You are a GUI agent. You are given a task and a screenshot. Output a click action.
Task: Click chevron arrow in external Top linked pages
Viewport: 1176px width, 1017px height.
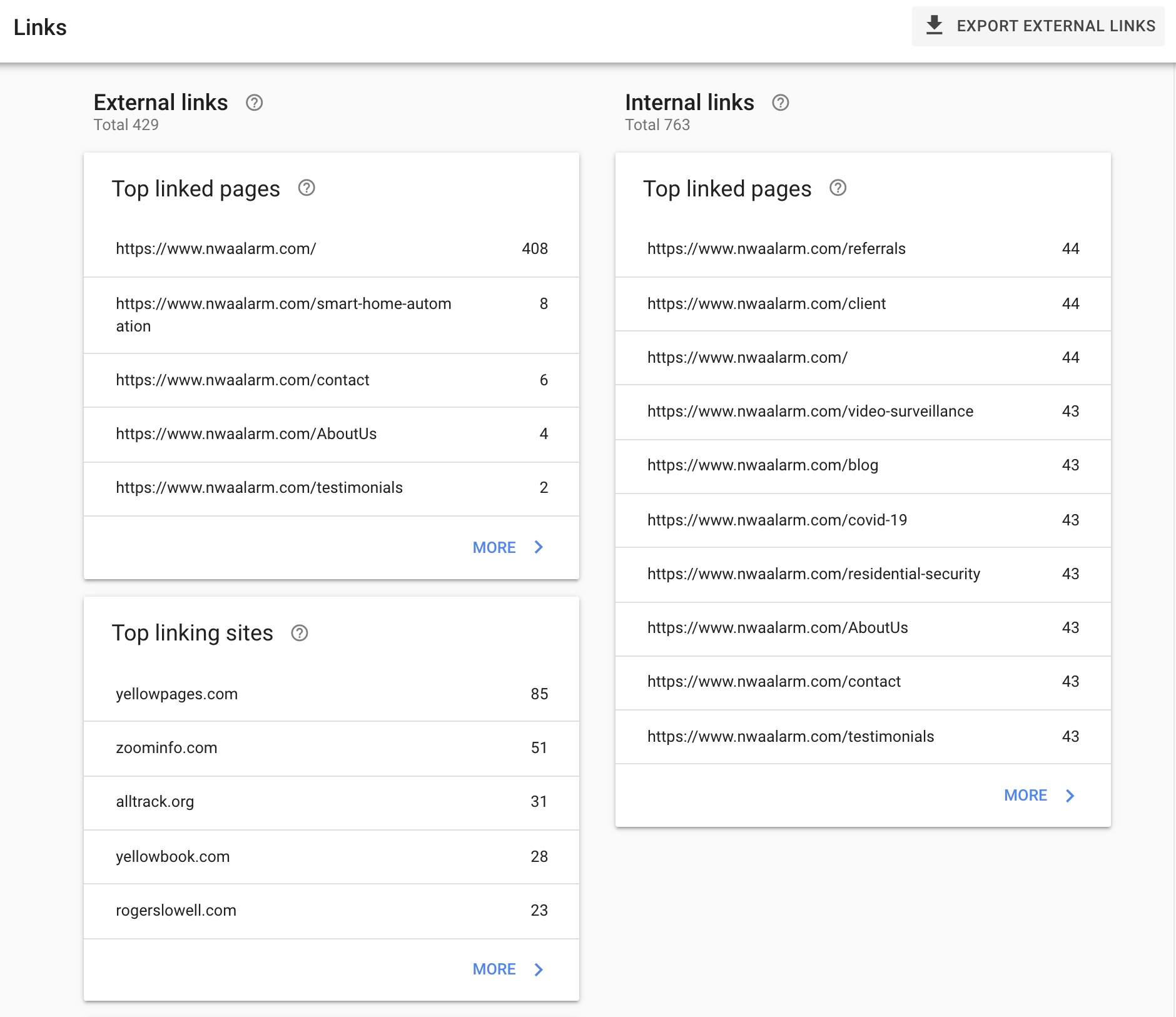tap(539, 547)
